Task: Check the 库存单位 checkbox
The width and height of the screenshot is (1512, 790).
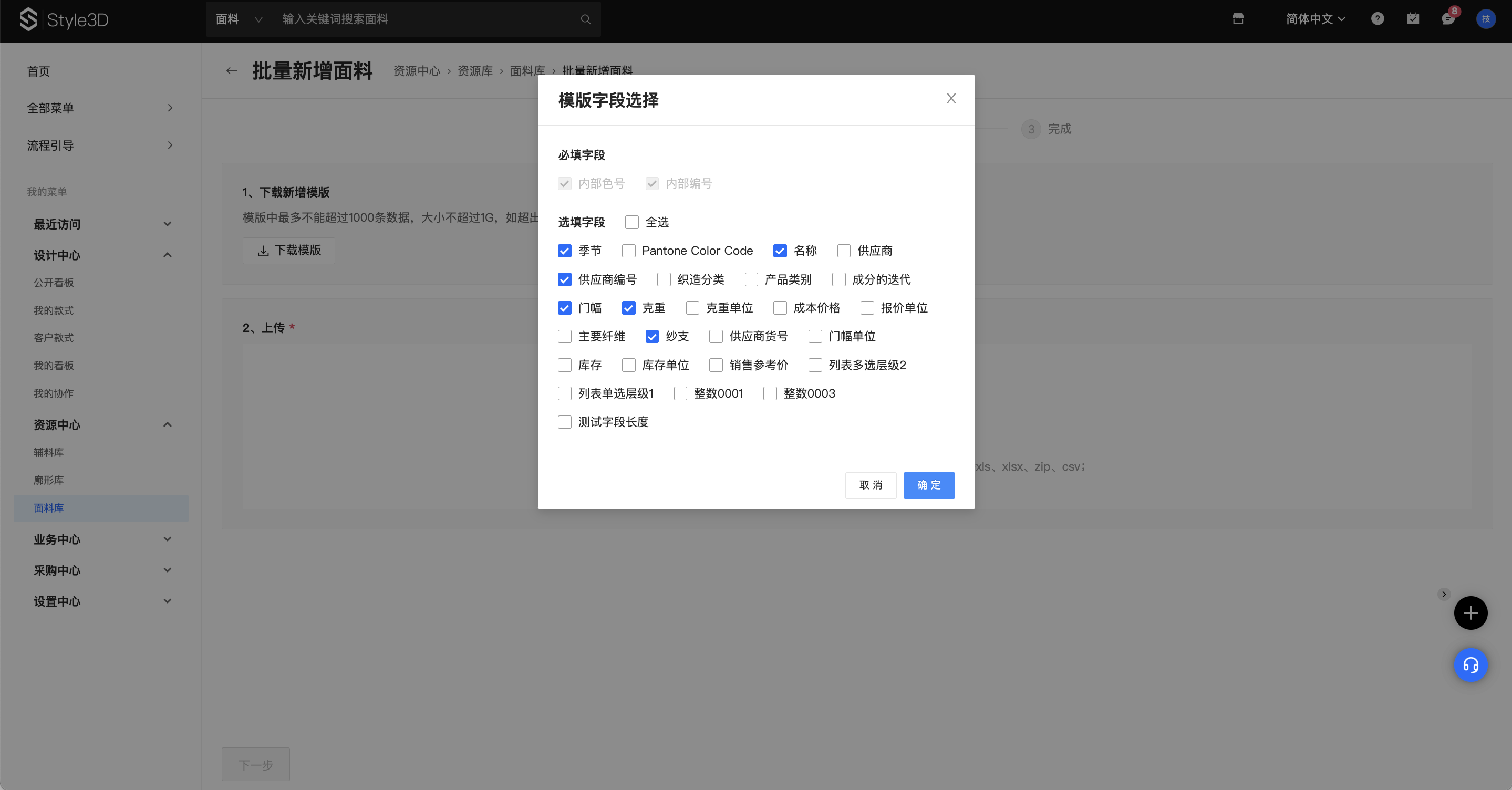Action: coord(629,366)
